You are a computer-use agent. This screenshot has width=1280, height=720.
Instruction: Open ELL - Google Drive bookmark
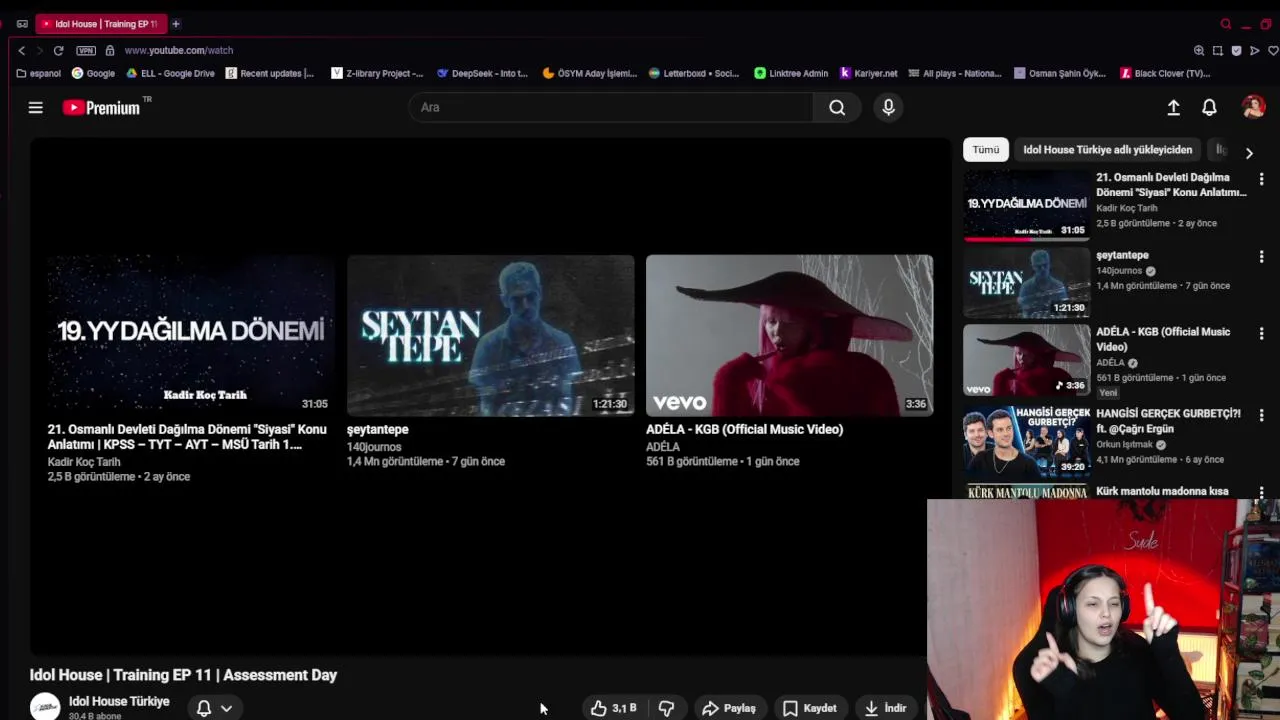pyautogui.click(x=170, y=73)
